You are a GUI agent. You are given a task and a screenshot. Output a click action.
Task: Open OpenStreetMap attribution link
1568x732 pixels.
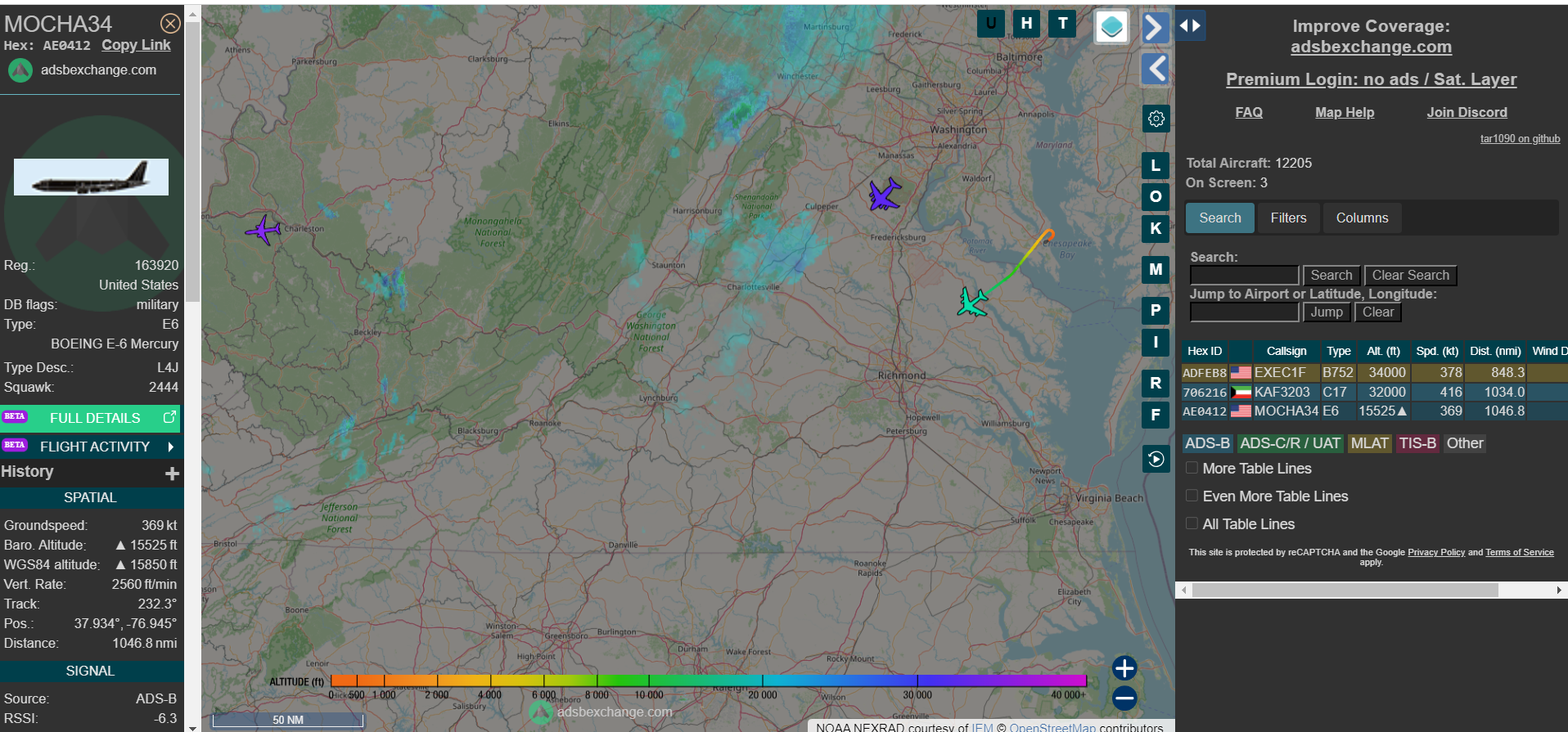pos(1052,727)
